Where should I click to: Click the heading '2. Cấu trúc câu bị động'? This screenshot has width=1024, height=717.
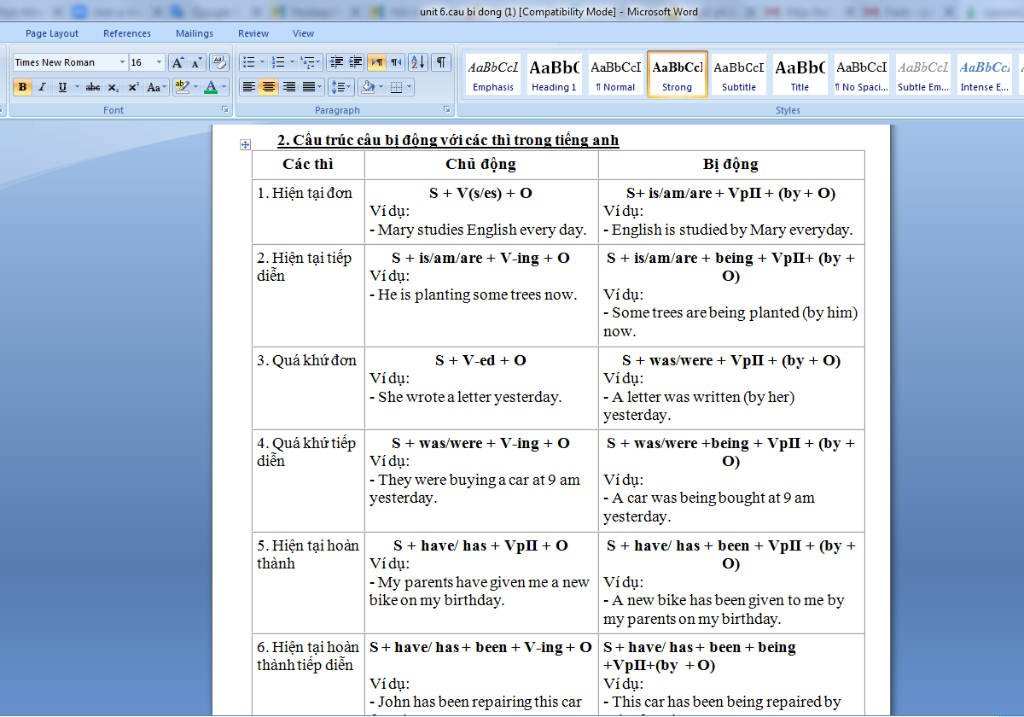pyautogui.click(x=448, y=140)
